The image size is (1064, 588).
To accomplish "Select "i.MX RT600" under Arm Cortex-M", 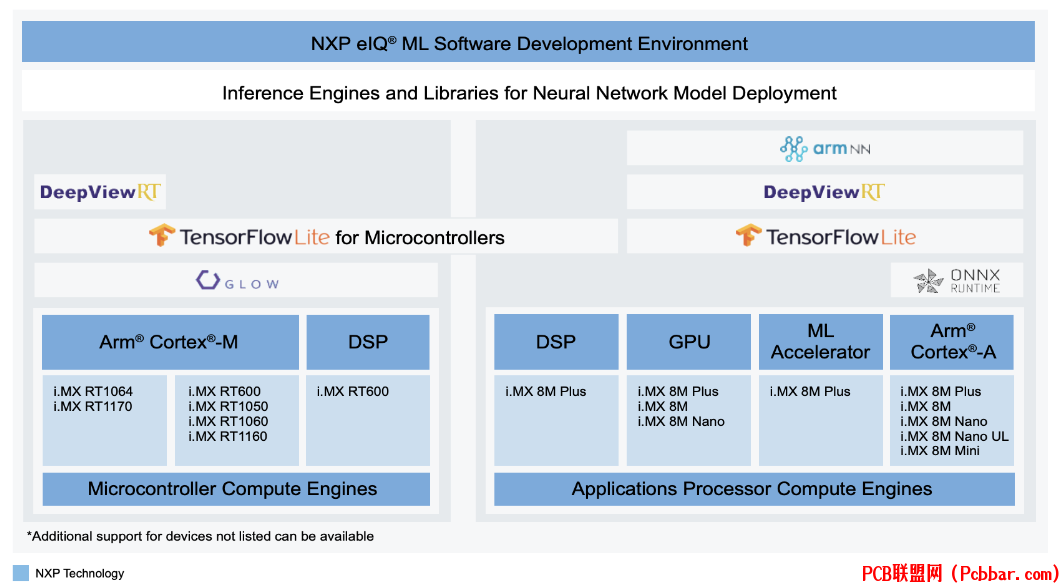I will tap(225, 391).
